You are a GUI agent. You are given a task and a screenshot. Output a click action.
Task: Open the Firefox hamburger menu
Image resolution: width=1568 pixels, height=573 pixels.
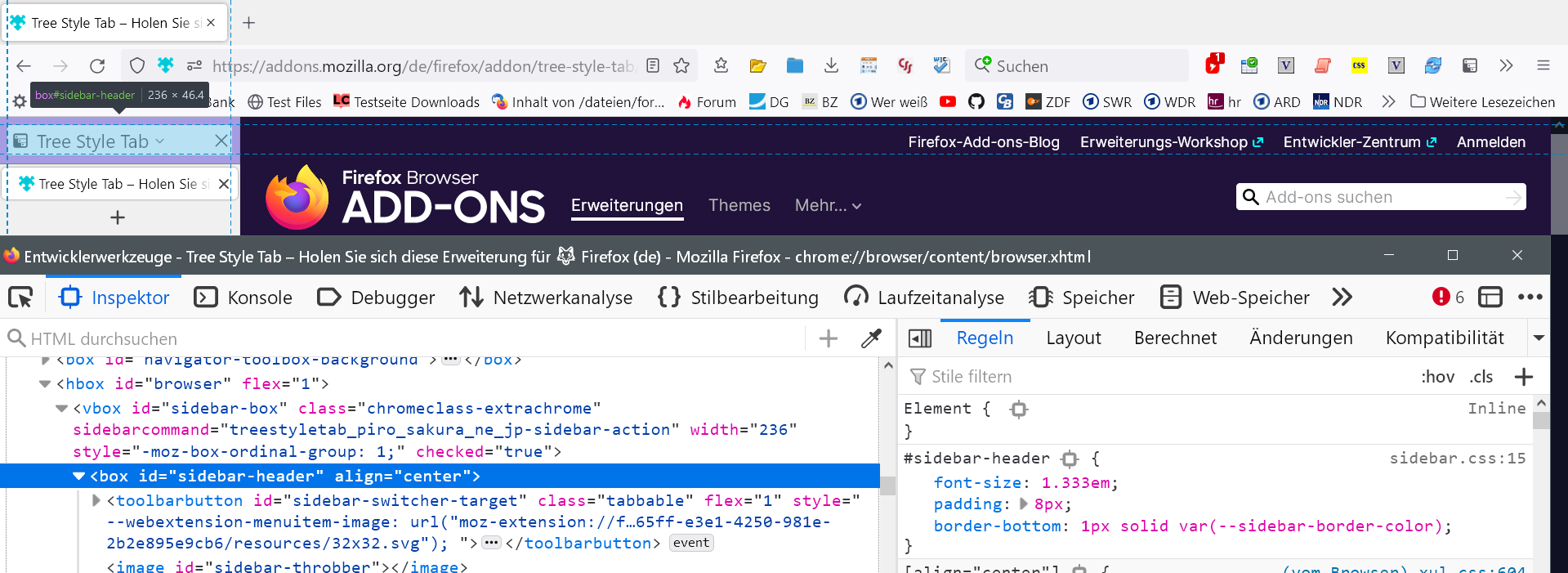pos(1543,65)
